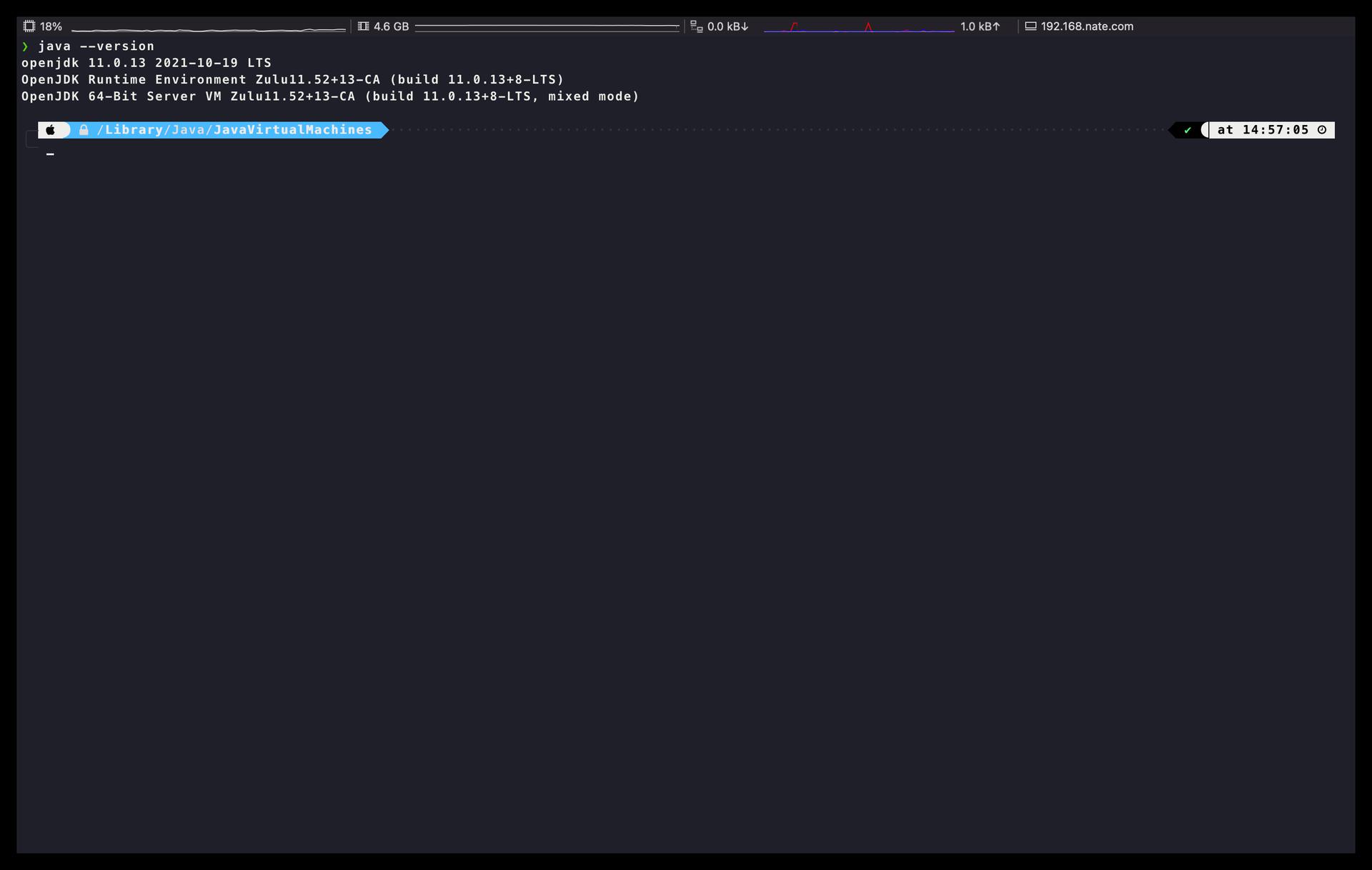Click the Library segment of prompt path

[x=134, y=130]
